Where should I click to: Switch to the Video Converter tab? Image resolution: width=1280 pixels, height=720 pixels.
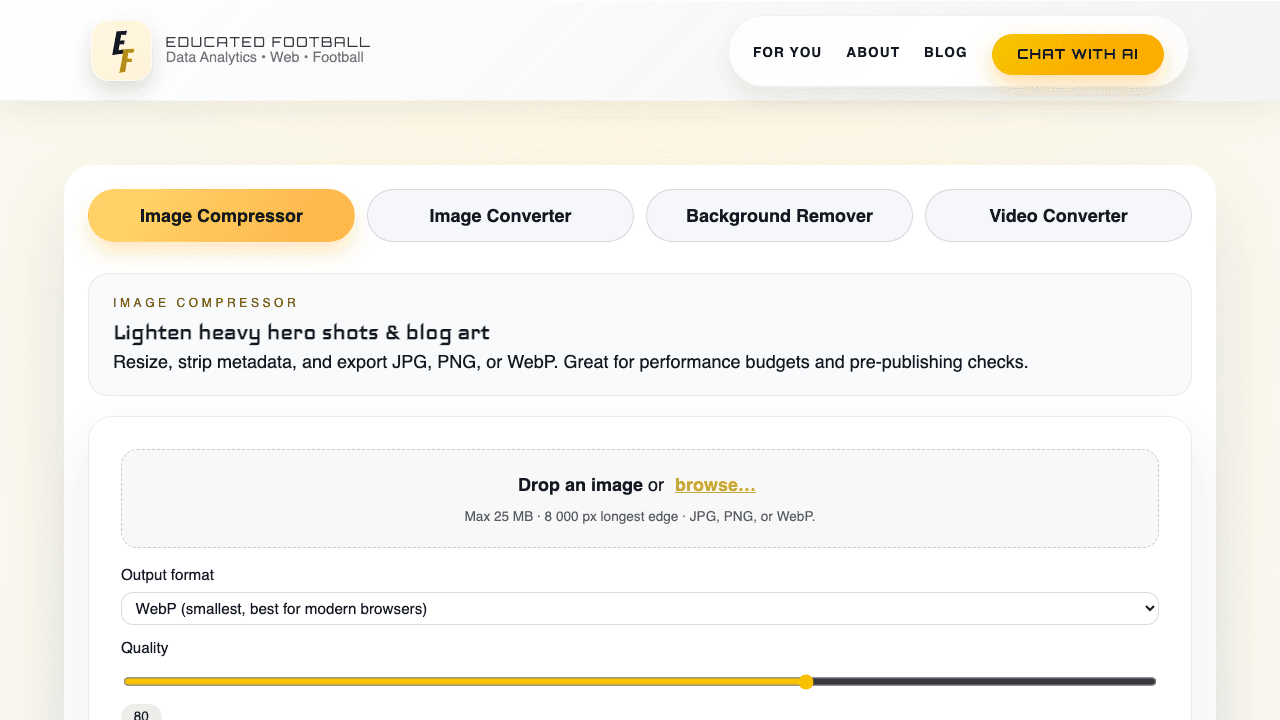(1058, 216)
